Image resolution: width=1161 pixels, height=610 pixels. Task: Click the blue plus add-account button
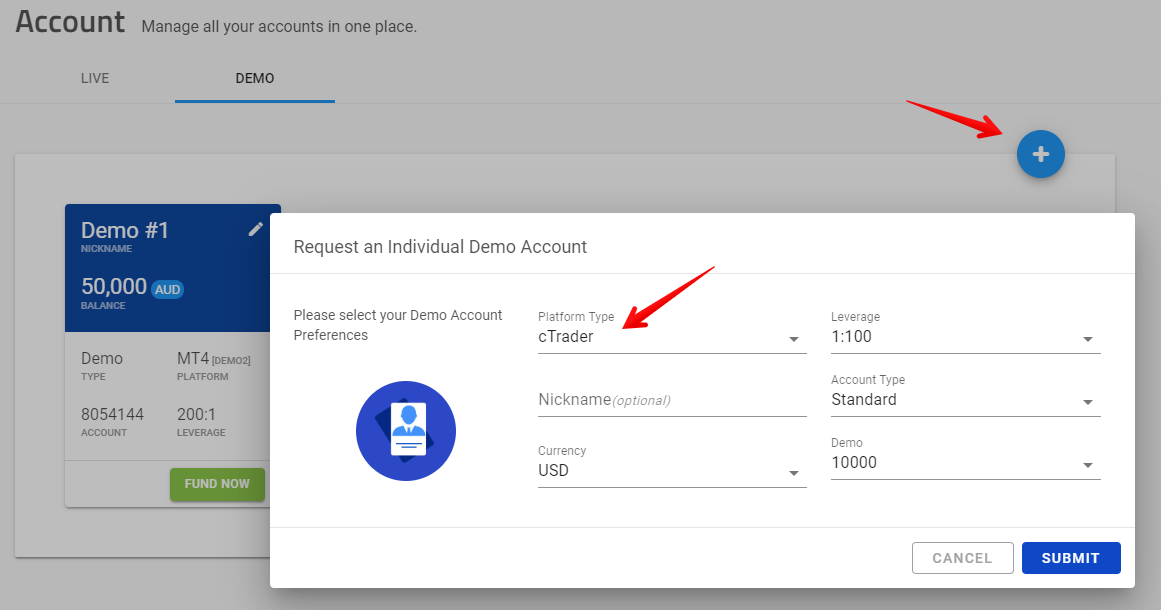pos(1040,155)
